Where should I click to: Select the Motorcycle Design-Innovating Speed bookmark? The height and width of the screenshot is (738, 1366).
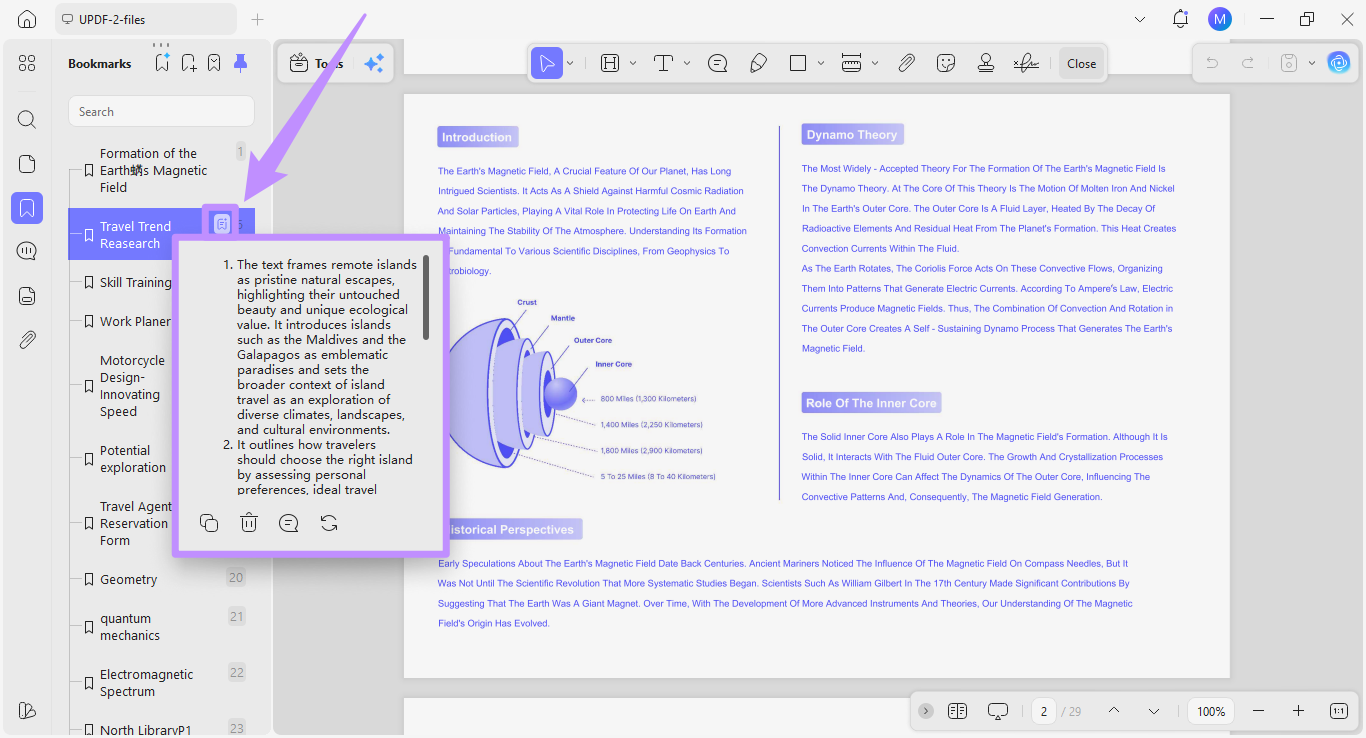[133, 386]
